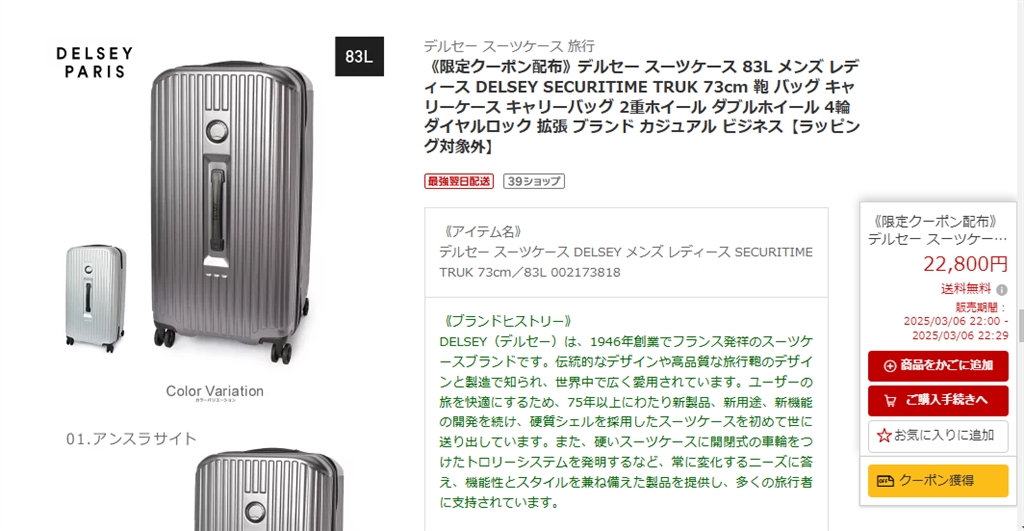The height and width of the screenshot is (531, 1024).
Task: Open the デルセー スーツケース 旅行 category link
Action: click(x=509, y=46)
